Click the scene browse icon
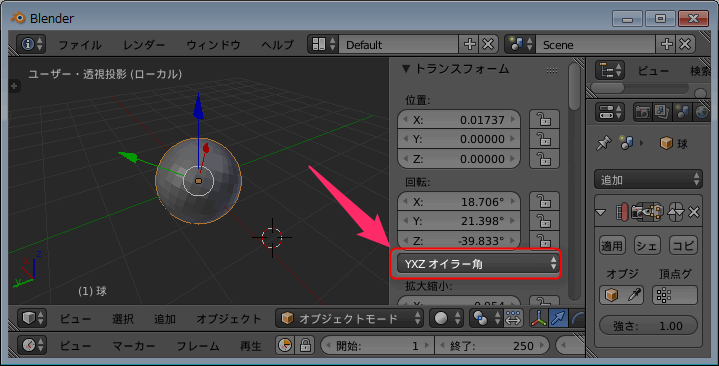The width and height of the screenshot is (719, 366). tap(520, 44)
